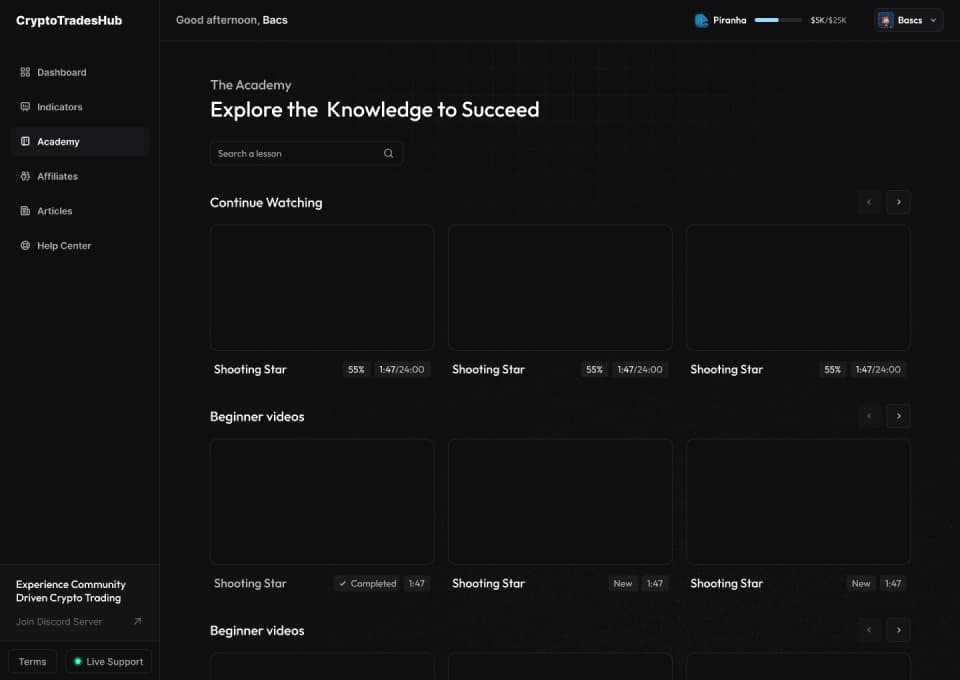Select the Articles page icon
Viewport: 960px width, 680px height.
pyautogui.click(x=24, y=211)
